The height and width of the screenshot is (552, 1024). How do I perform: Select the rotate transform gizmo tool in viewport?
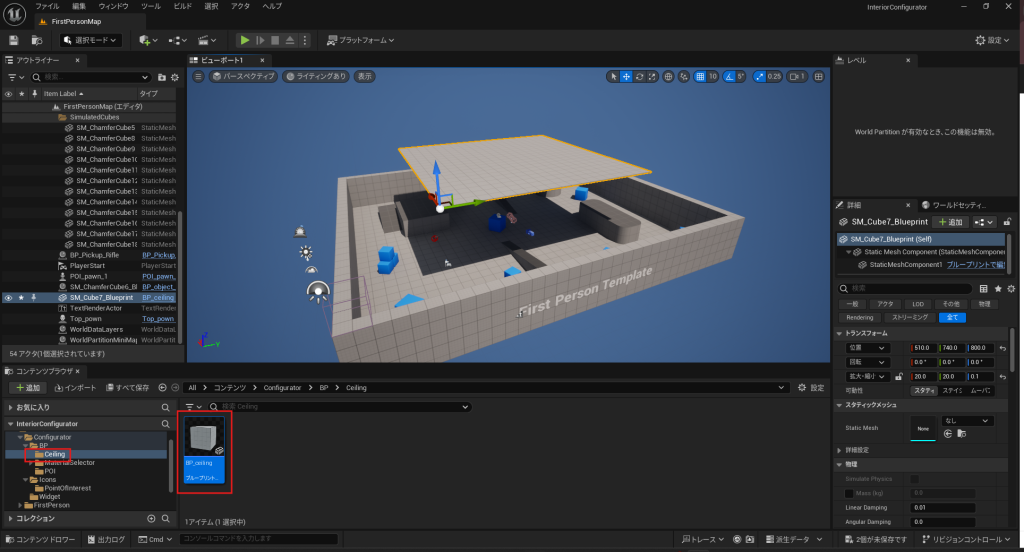pos(639,76)
